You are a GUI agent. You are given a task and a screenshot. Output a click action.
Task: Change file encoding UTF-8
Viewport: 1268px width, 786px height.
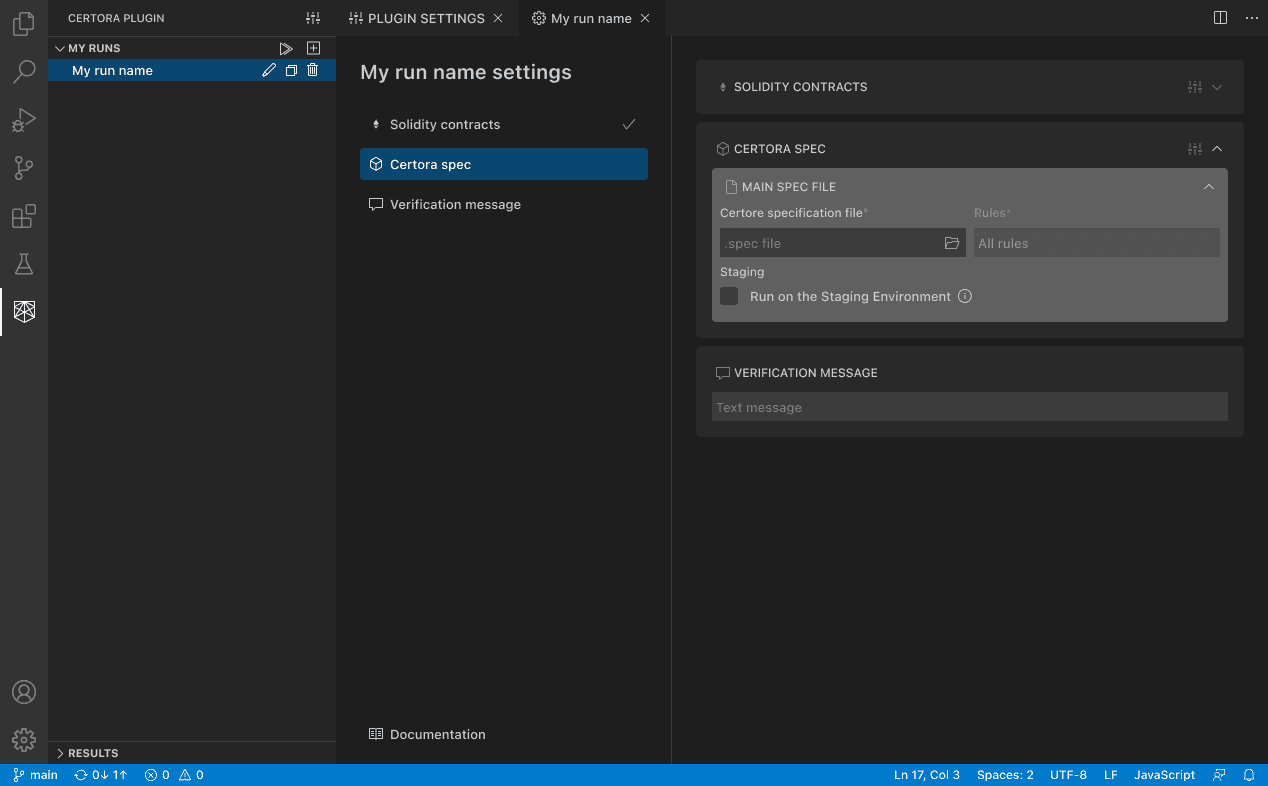click(x=1068, y=775)
